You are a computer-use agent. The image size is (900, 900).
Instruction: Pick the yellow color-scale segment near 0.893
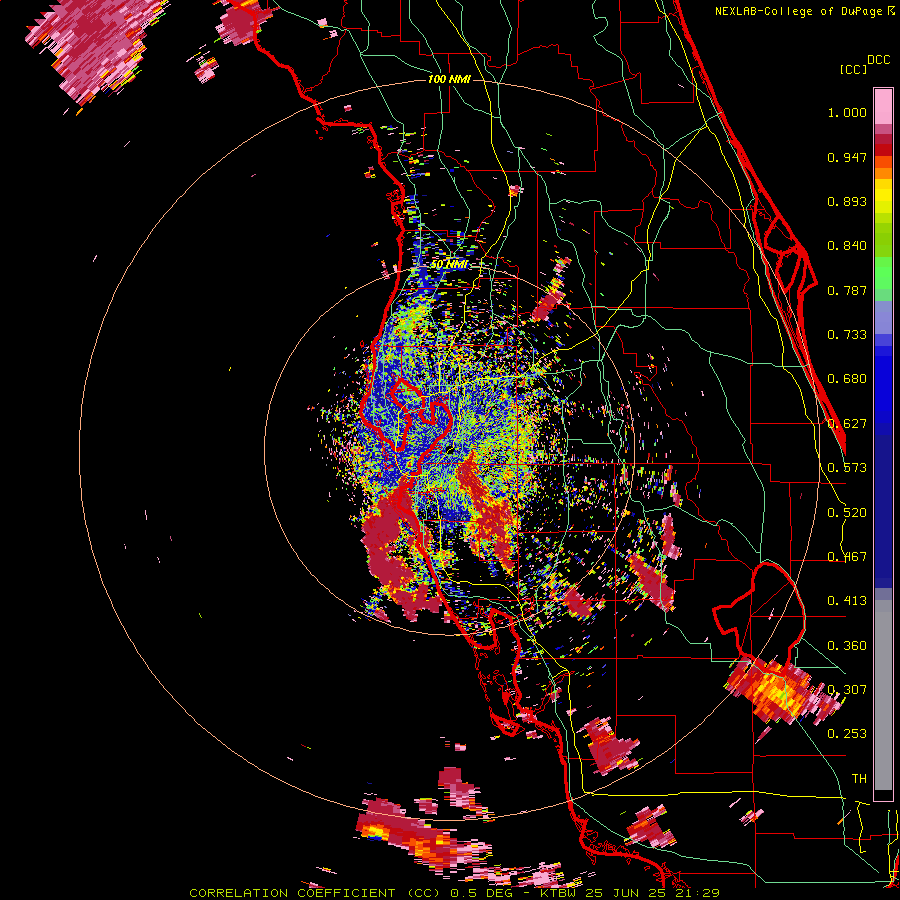[883, 197]
